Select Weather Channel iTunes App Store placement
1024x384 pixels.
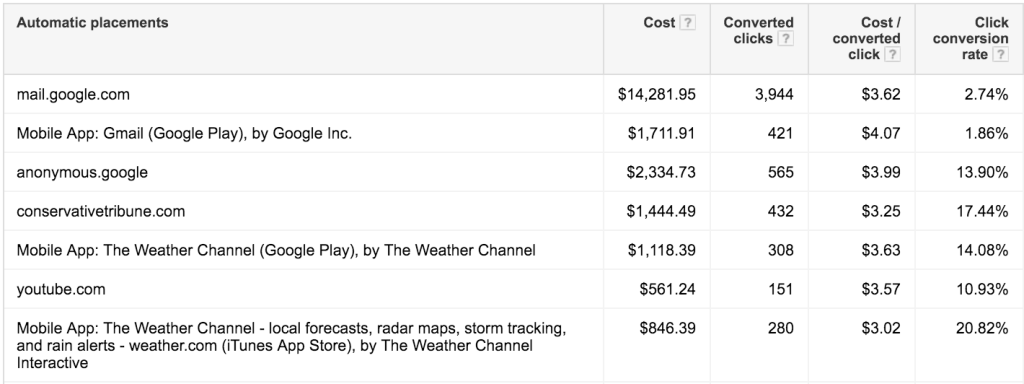click(291, 345)
